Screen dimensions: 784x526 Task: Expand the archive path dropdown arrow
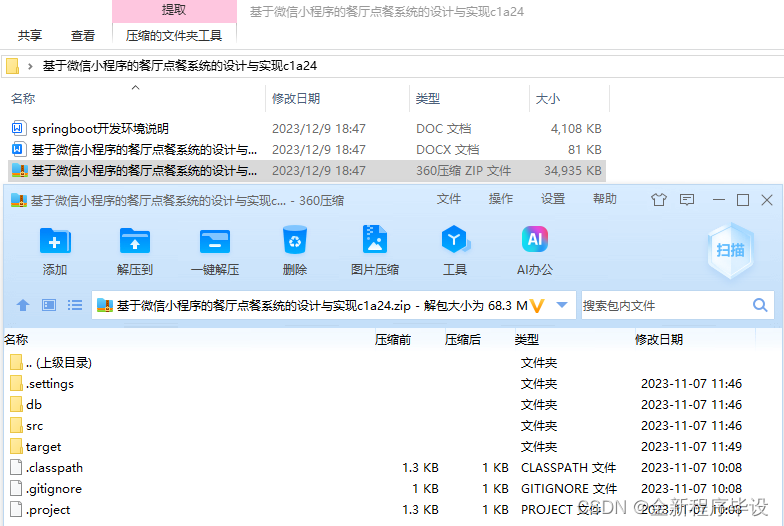pyautogui.click(x=562, y=305)
